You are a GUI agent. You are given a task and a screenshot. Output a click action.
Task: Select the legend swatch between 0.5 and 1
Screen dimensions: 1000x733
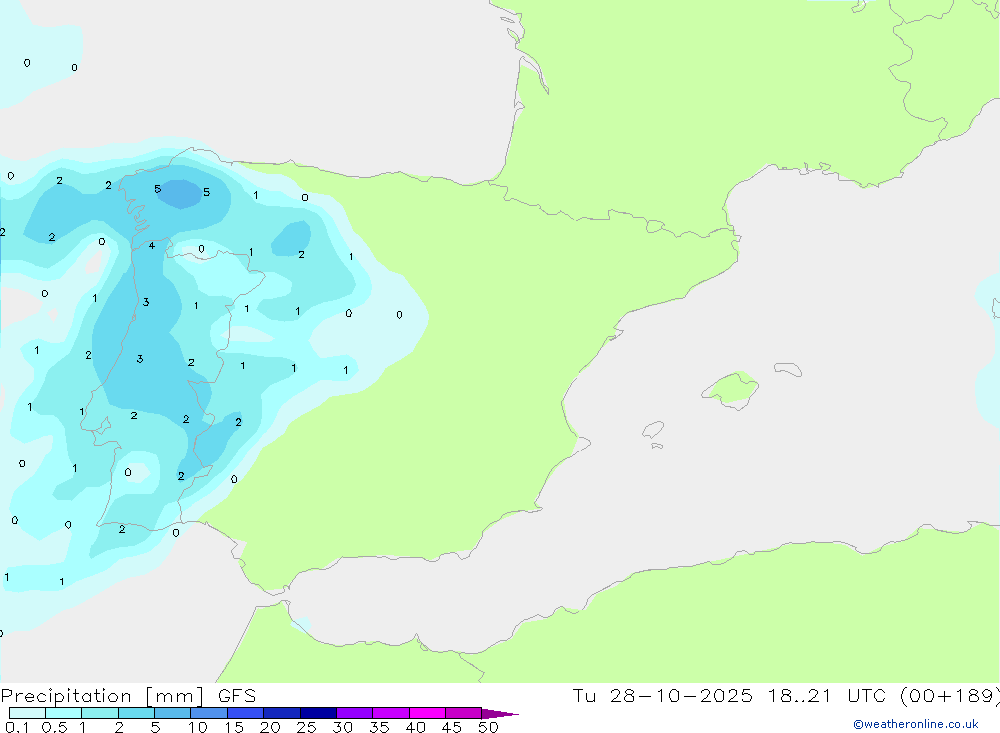[x=63, y=713]
